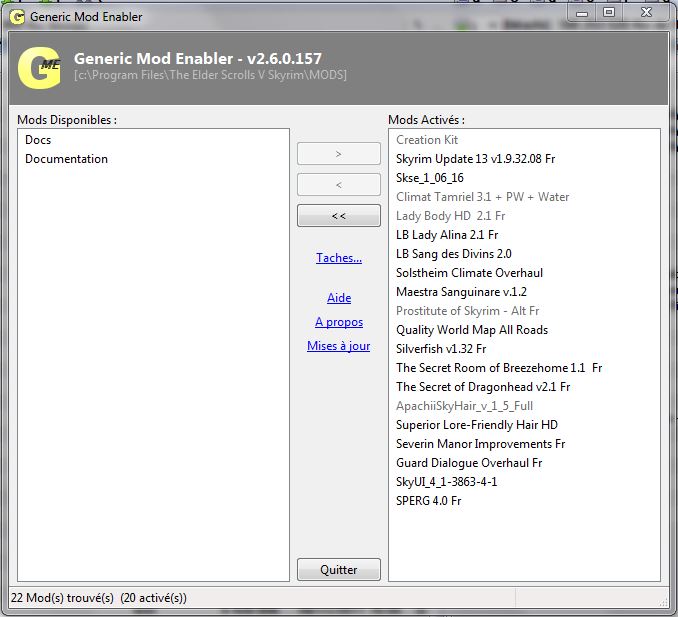The height and width of the screenshot is (617, 678).
Task: Click the disable all mods double-arrow button
Action: coord(338,216)
